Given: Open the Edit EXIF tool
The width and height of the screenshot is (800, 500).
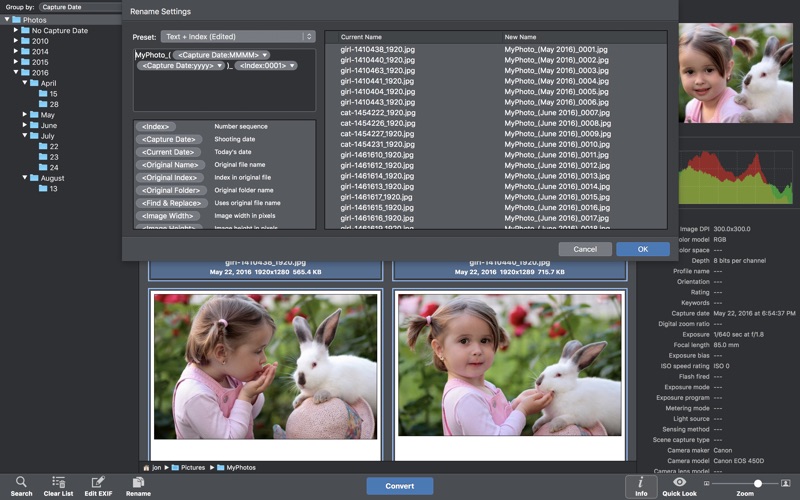Looking at the screenshot, I should 98,482.
